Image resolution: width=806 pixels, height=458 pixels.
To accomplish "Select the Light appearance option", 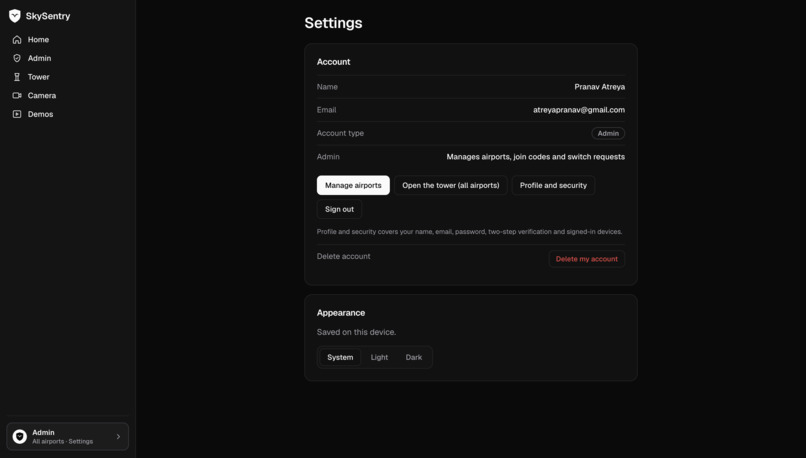I will pos(379,357).
